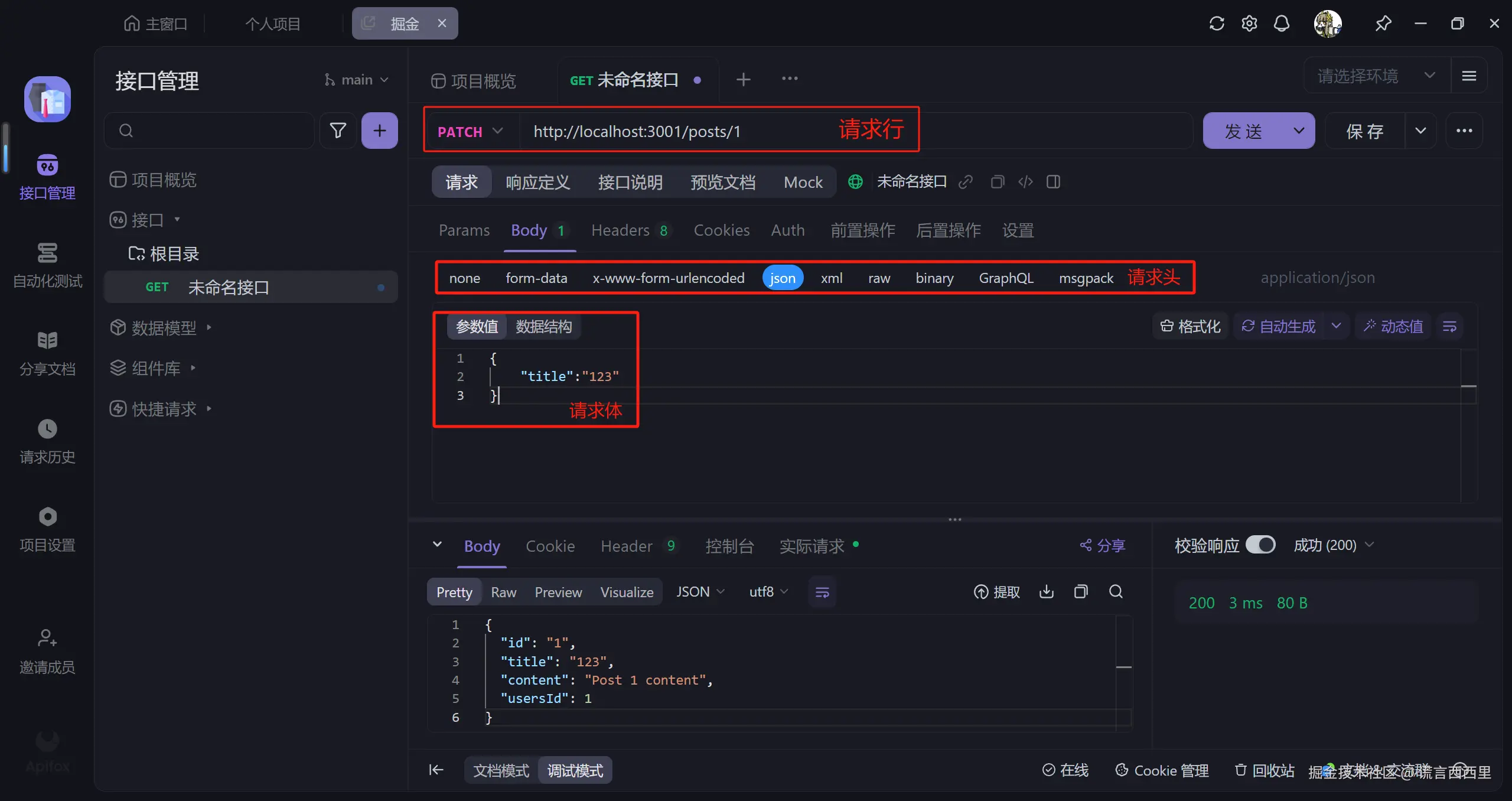Choose form-data as body type

(536, 278)
